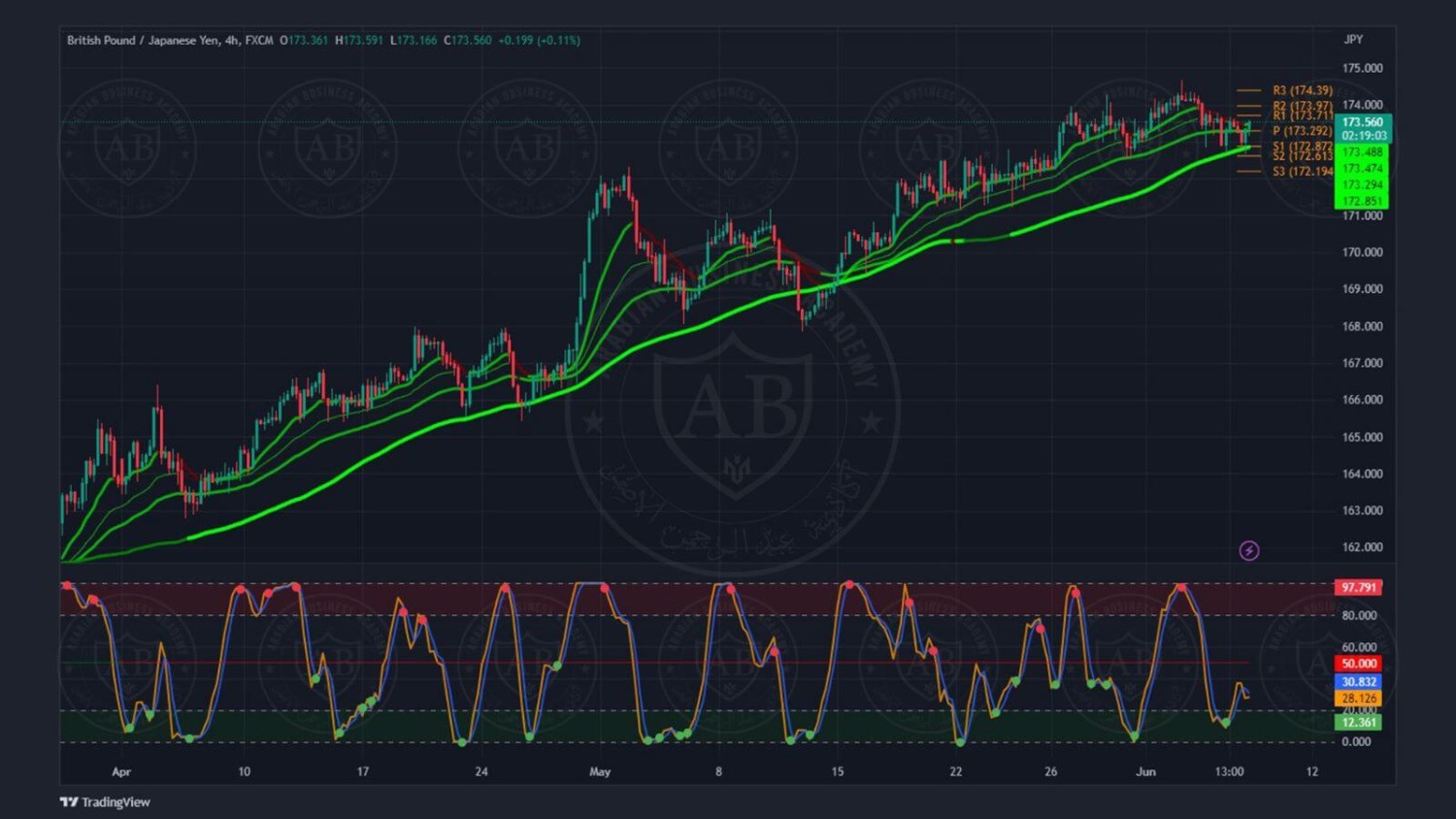Click the R3 (174.39) pivot label

[x=1303, y=90]
